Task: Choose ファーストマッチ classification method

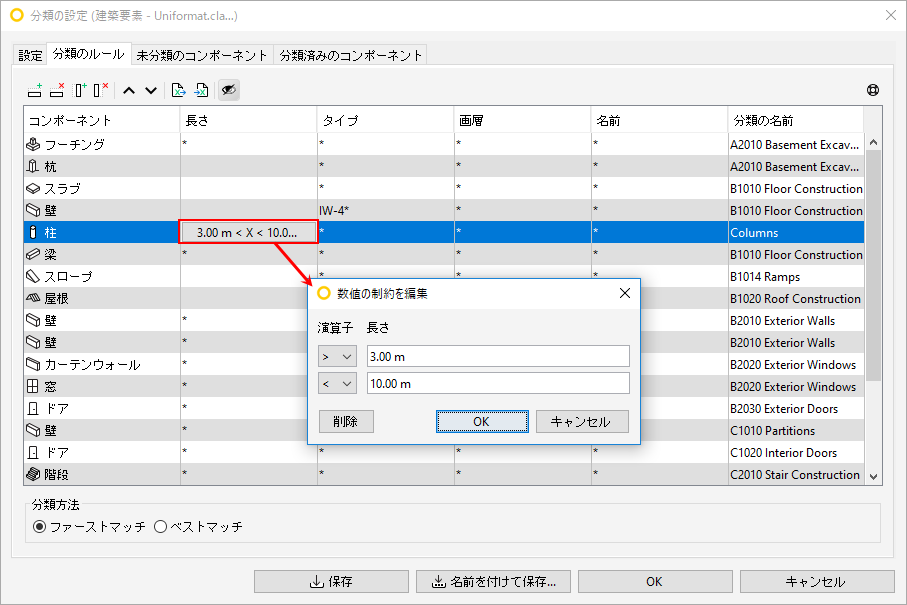Action: [39, 526]
